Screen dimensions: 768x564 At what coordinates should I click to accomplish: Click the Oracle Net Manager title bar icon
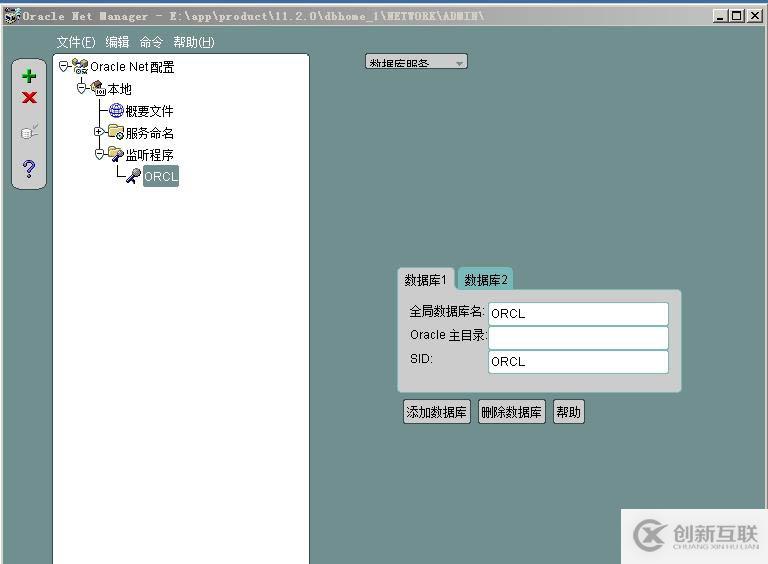(12, 16)
